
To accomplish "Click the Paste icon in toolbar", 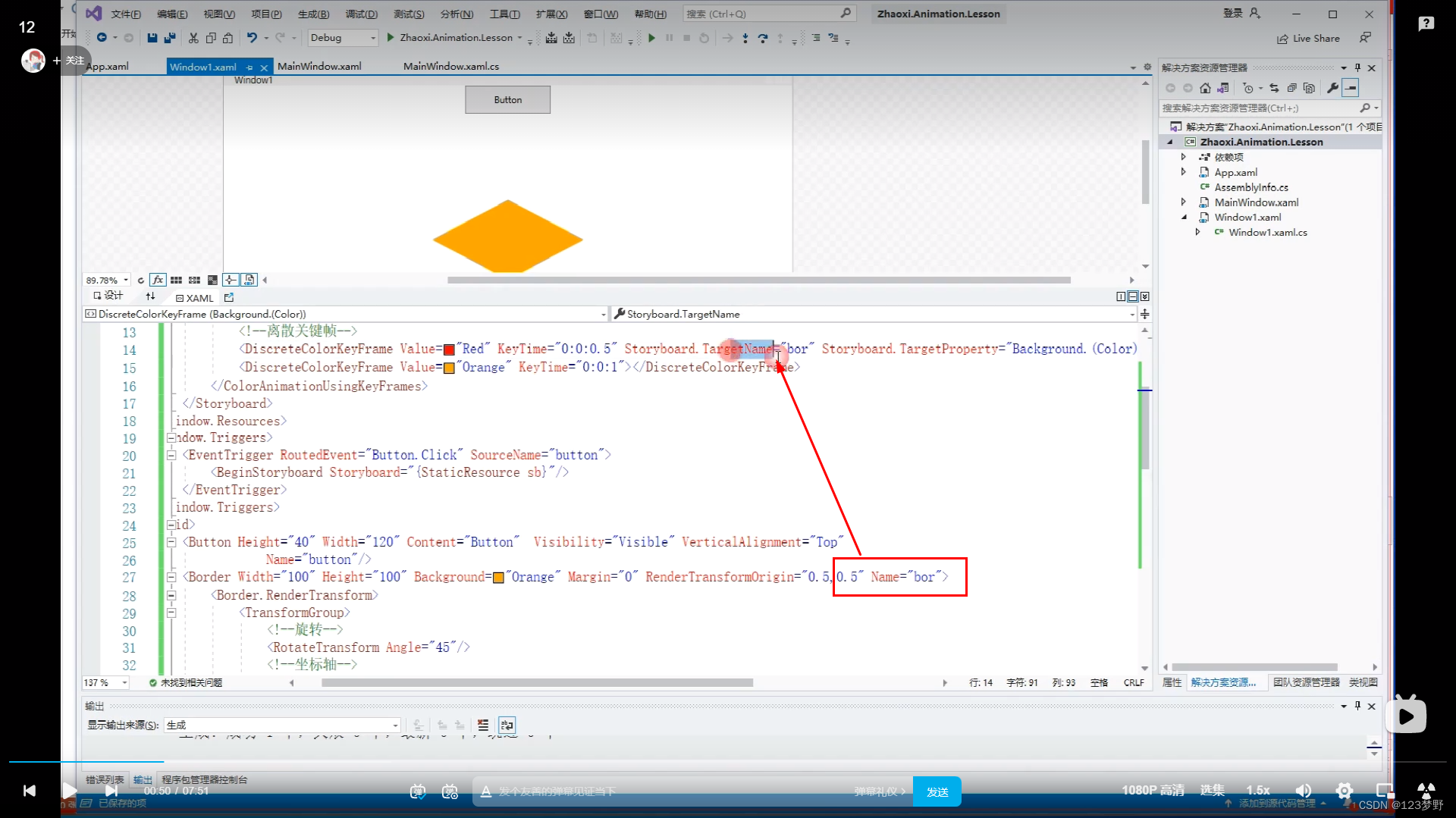I will [227, 38].
